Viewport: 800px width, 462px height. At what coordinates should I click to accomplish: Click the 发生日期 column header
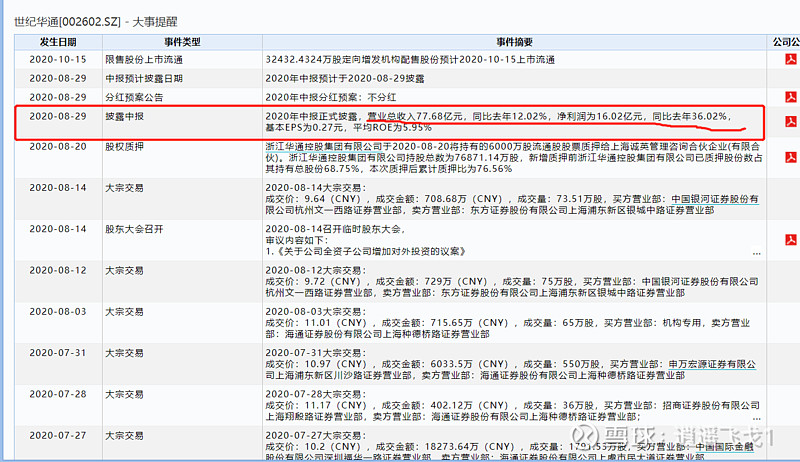pyautogui.click(x=58, y=42)
